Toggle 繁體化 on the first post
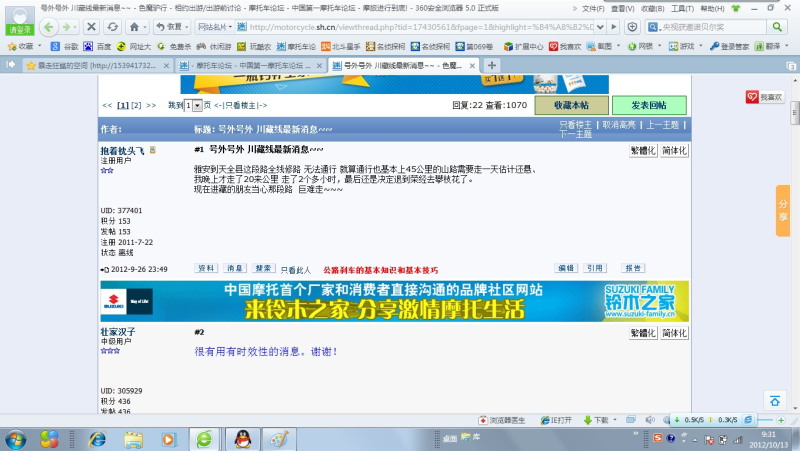 coord(643,150)
